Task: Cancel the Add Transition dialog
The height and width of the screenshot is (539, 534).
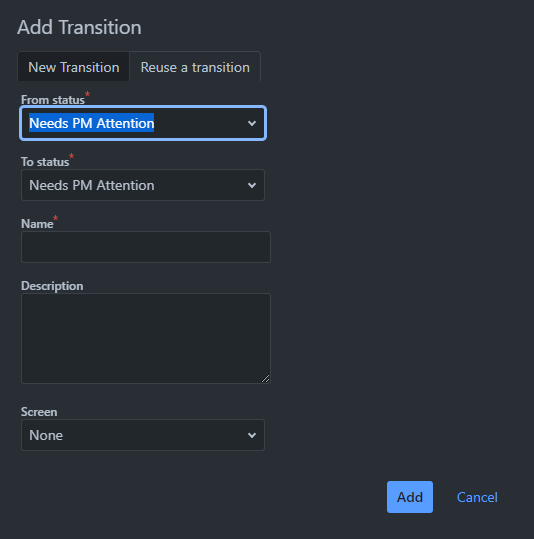Action: (477, 497)
